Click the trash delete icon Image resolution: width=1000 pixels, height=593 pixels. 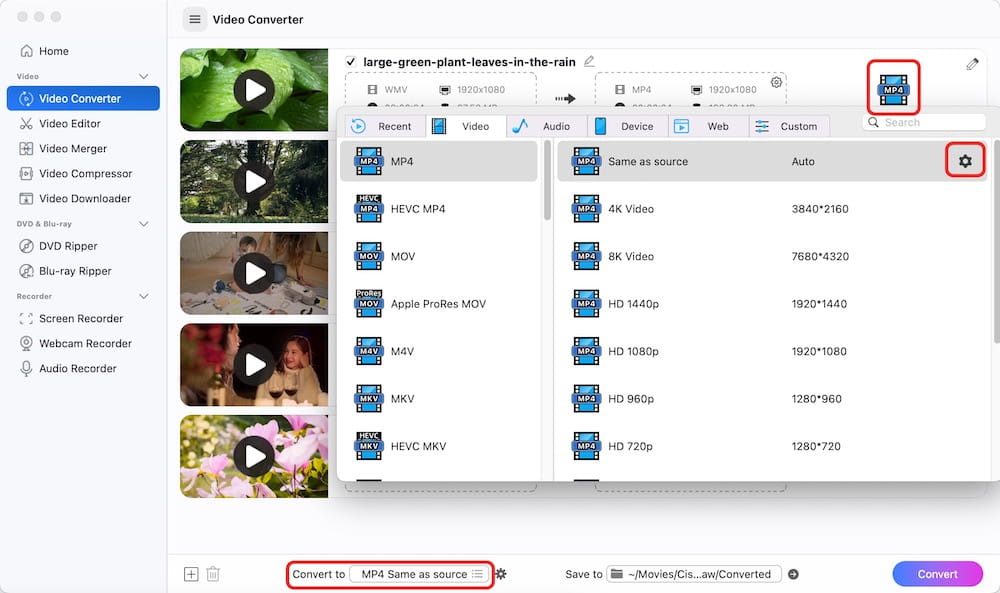[x=213, y=574]
